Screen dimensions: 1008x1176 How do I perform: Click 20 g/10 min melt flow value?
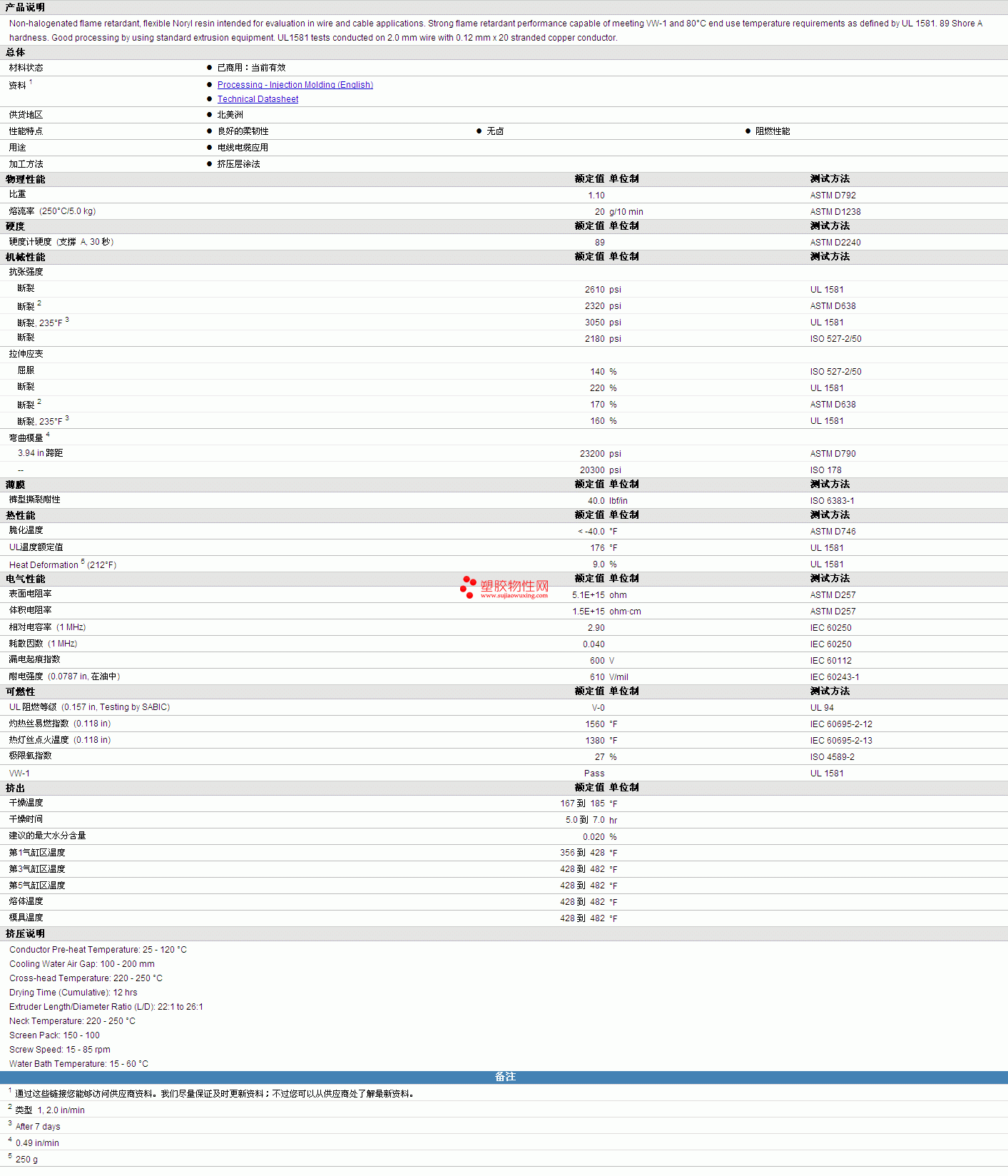619,212
